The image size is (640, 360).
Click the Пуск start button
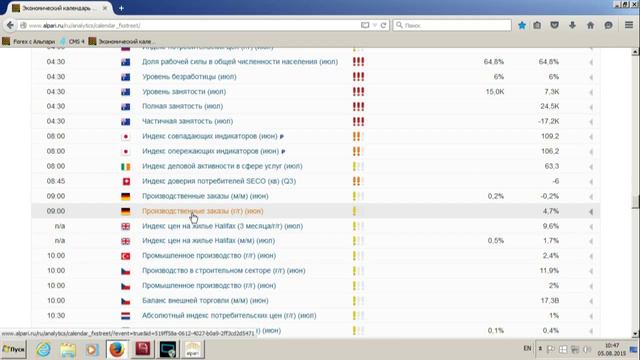[13, 349]
